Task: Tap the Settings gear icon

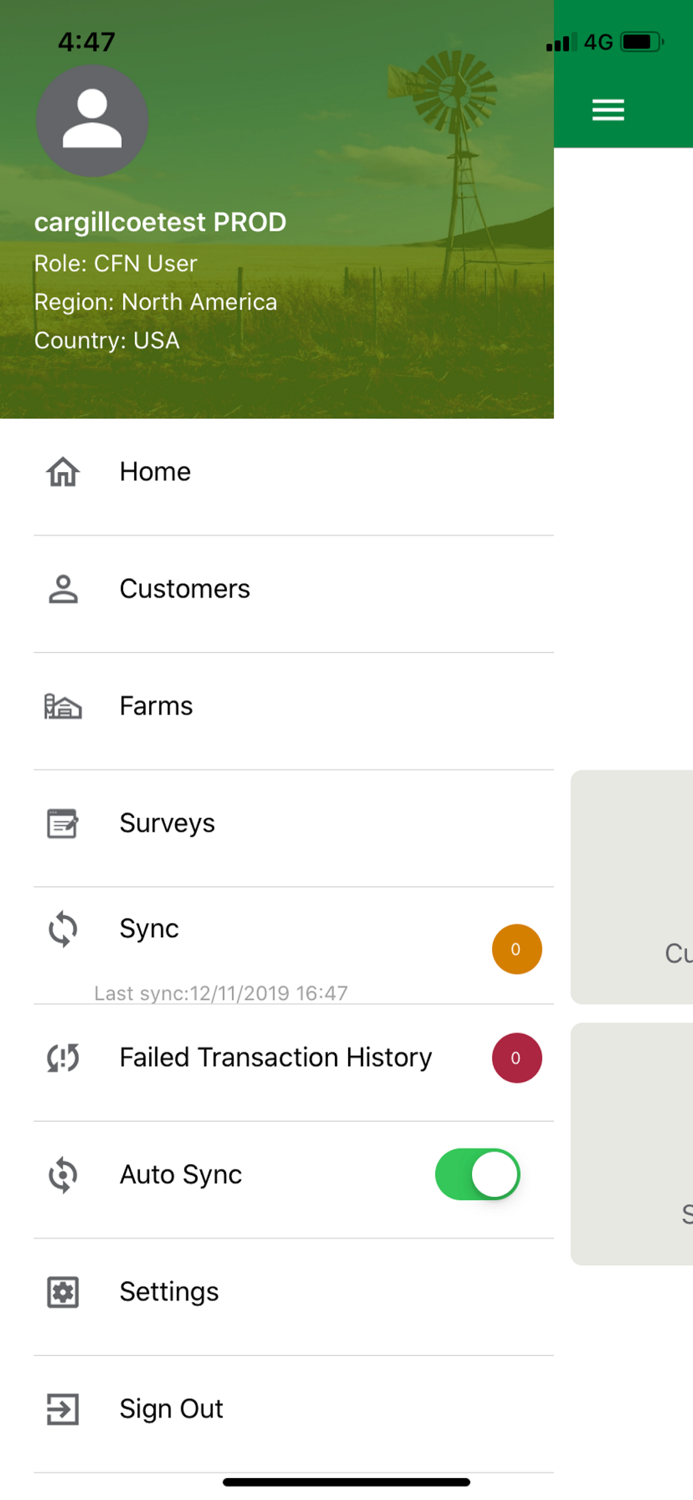Action: coord(63,1292)
